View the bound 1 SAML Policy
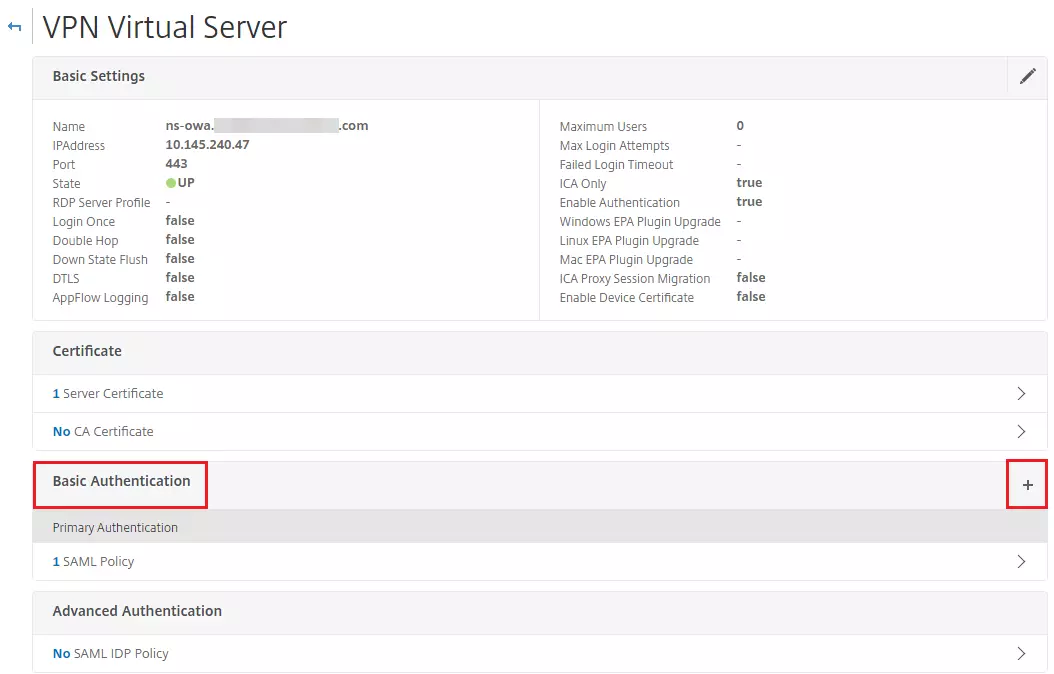This screenshot has height=674, width=1054. [93, 561]
